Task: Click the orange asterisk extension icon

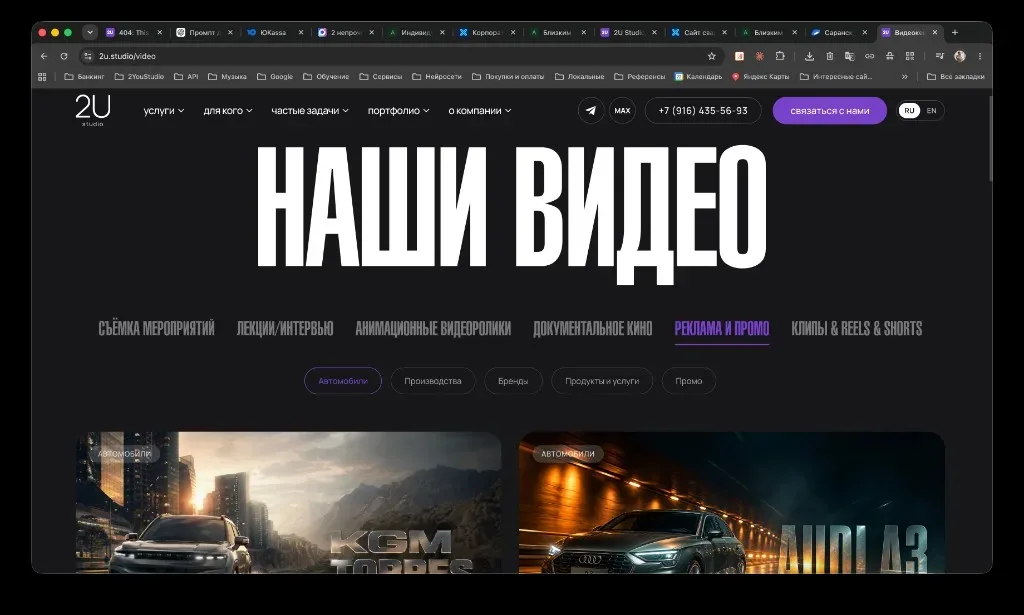Action: [760, 56]
